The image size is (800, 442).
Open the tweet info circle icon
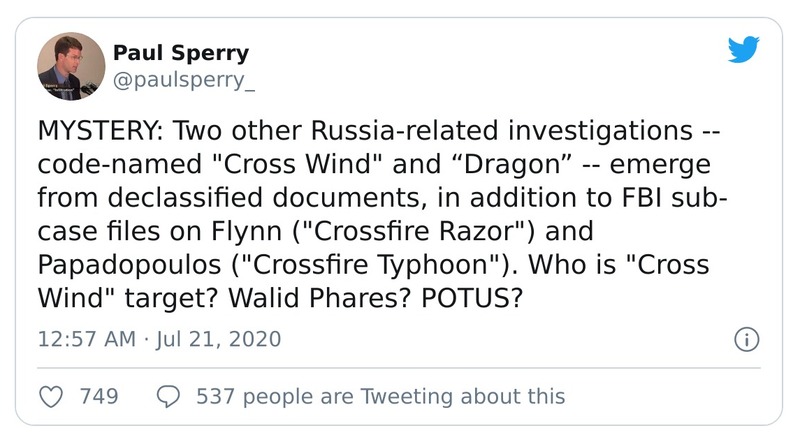click(x=746, y=339)
